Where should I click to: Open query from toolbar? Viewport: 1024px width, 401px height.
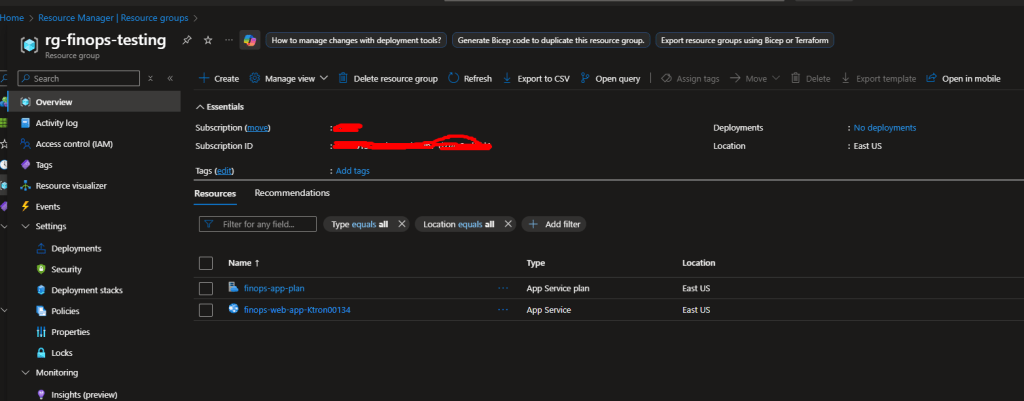pos(611,78)
